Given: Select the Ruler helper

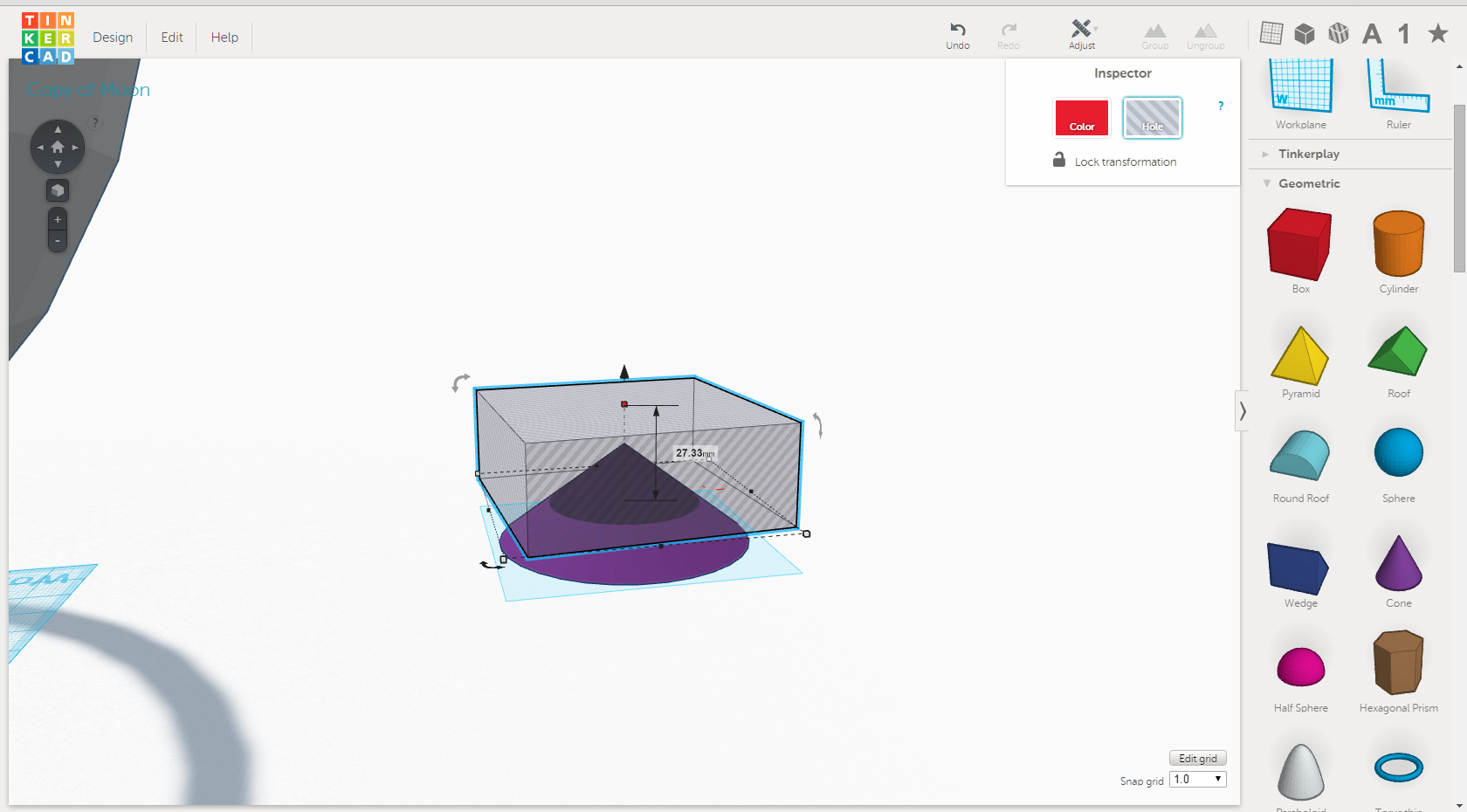Looking at the screenshot, I should [x=1398, y=94].
